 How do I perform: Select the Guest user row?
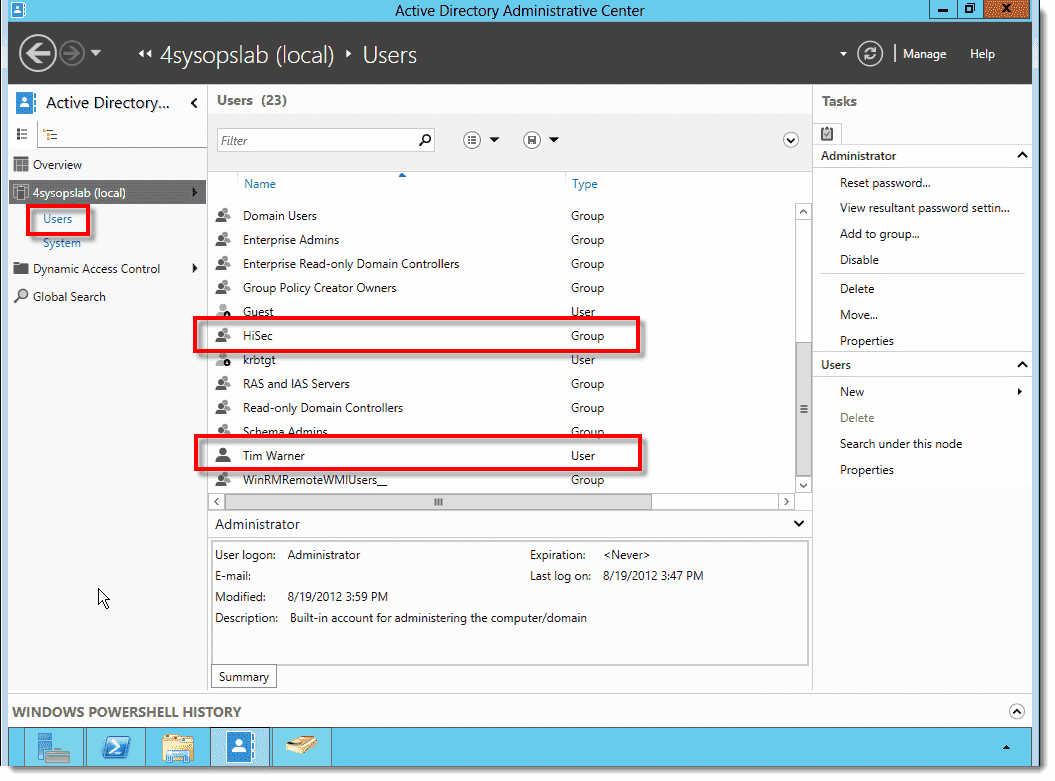tap(502, 311)
